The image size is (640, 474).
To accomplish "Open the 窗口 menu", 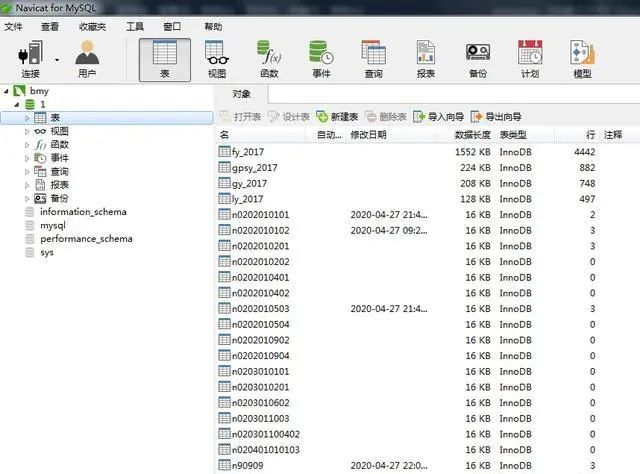I will point(172,27).
